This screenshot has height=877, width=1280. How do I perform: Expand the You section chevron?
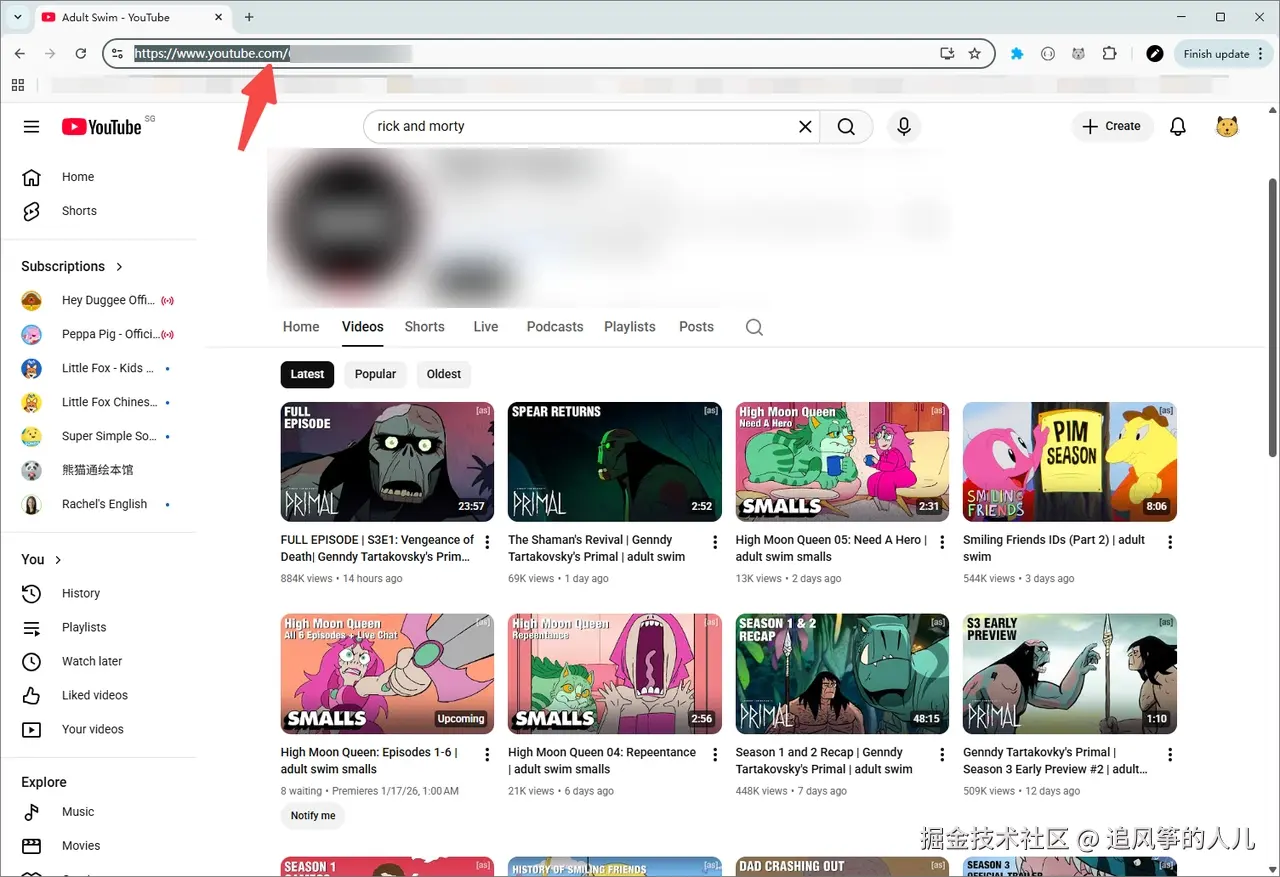pyautogui.click(x=58, y=560)
